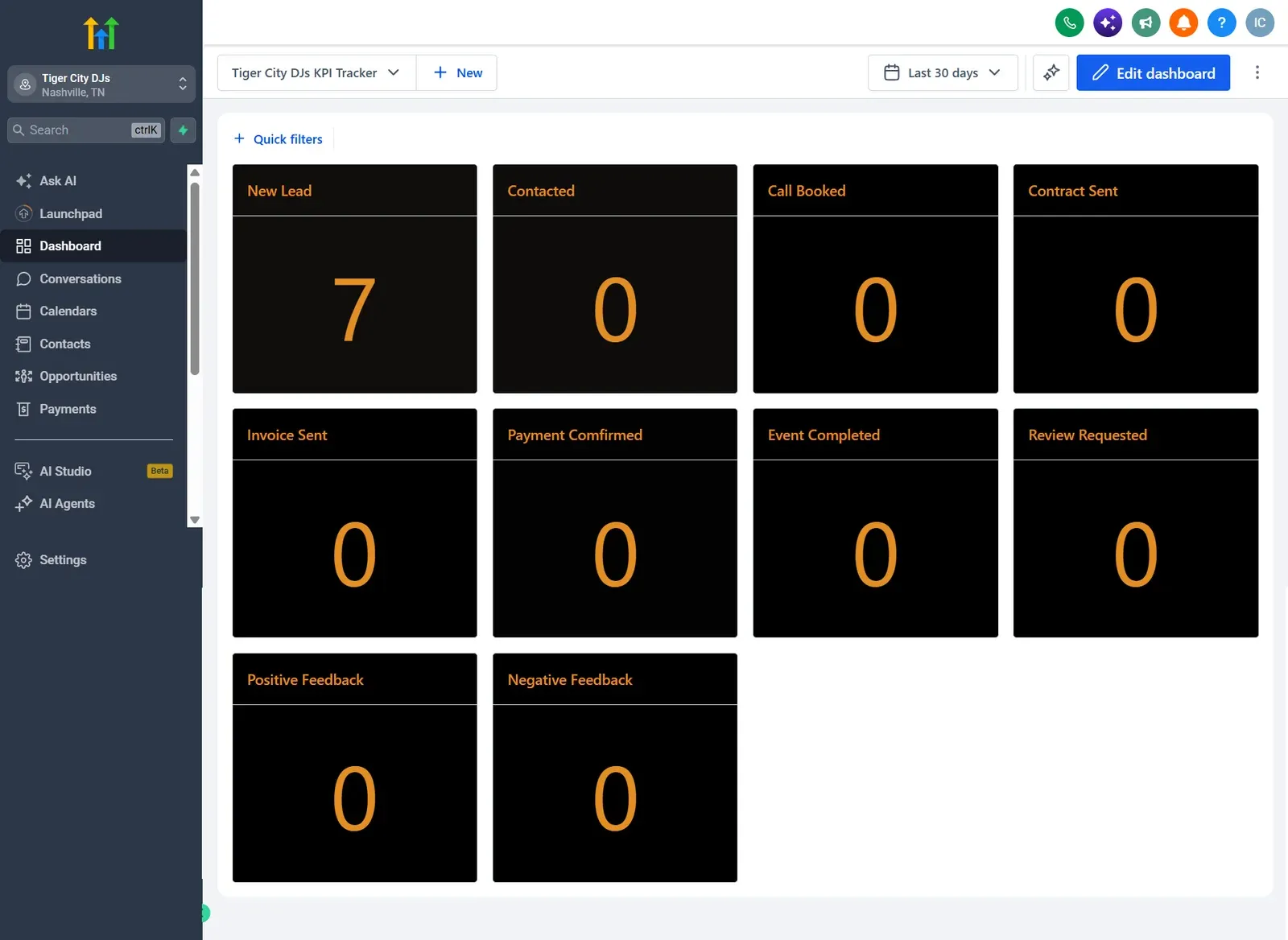Click the sidebar scroll up arrow
1288x940 pixels.
pos(194,173)
